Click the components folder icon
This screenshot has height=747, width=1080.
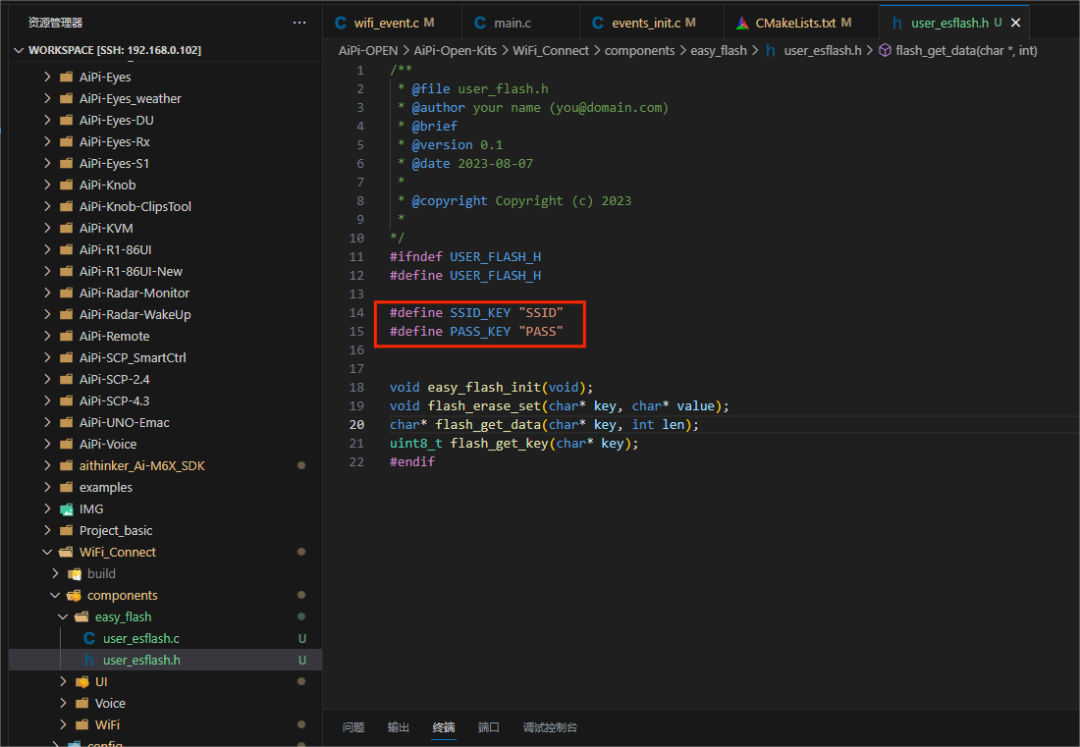[74, 595]
